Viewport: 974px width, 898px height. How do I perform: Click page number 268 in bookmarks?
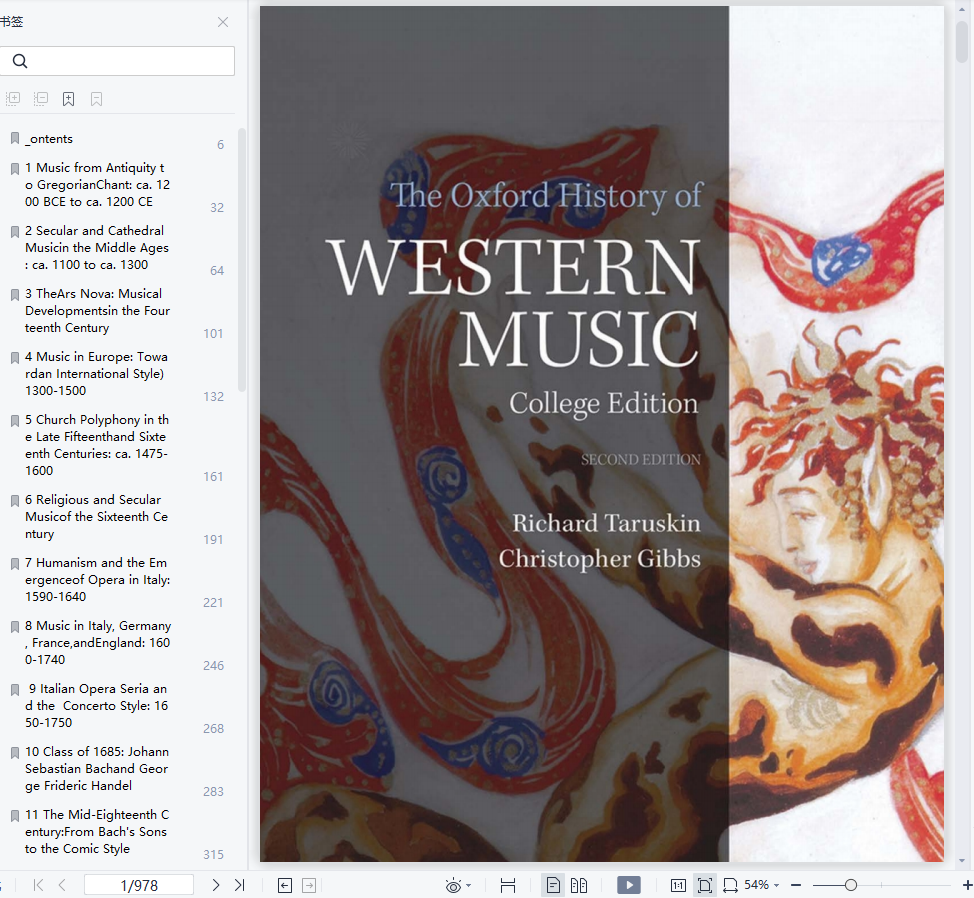[213, 728]
